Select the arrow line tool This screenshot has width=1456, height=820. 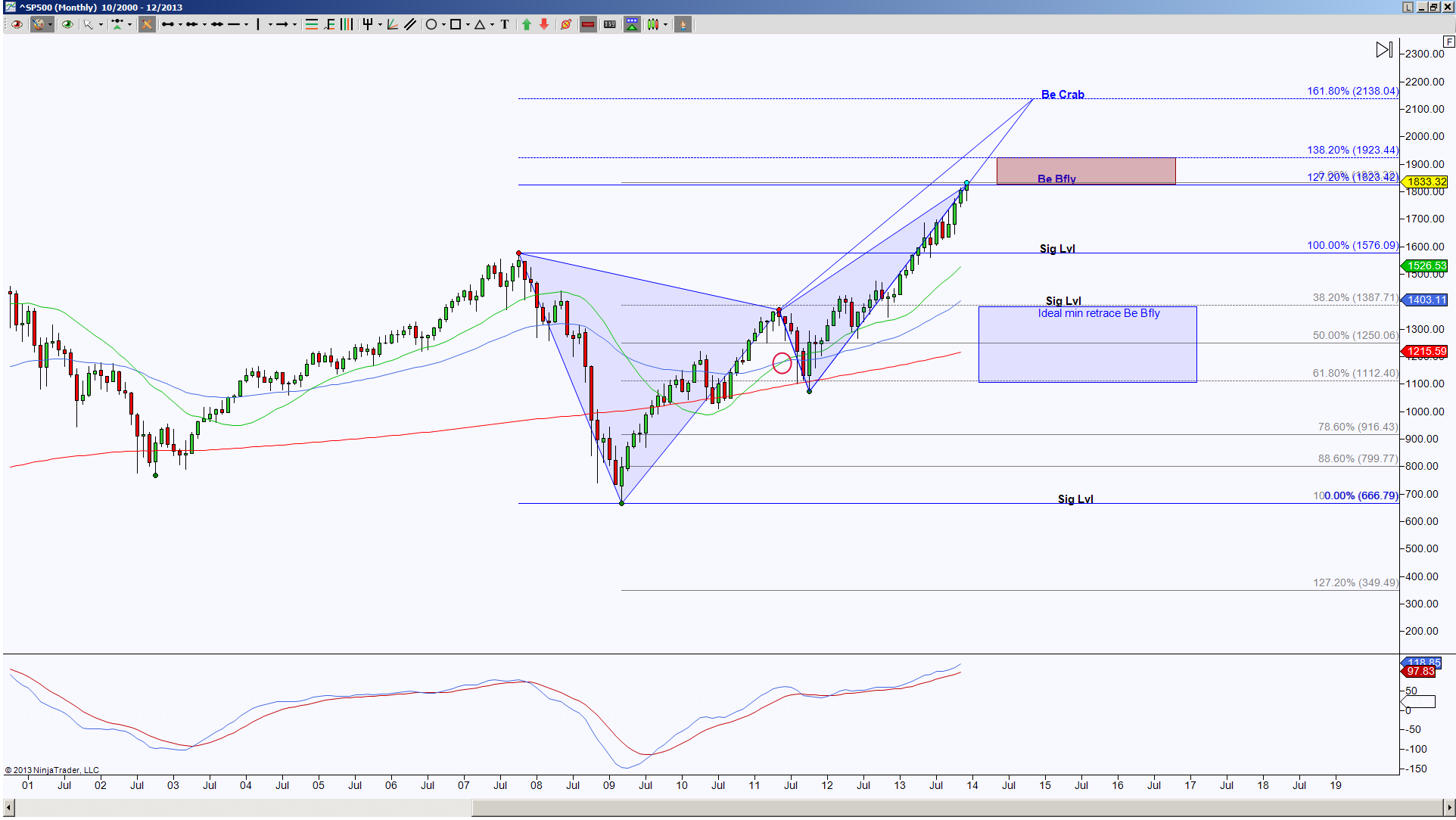pos(282,24)
